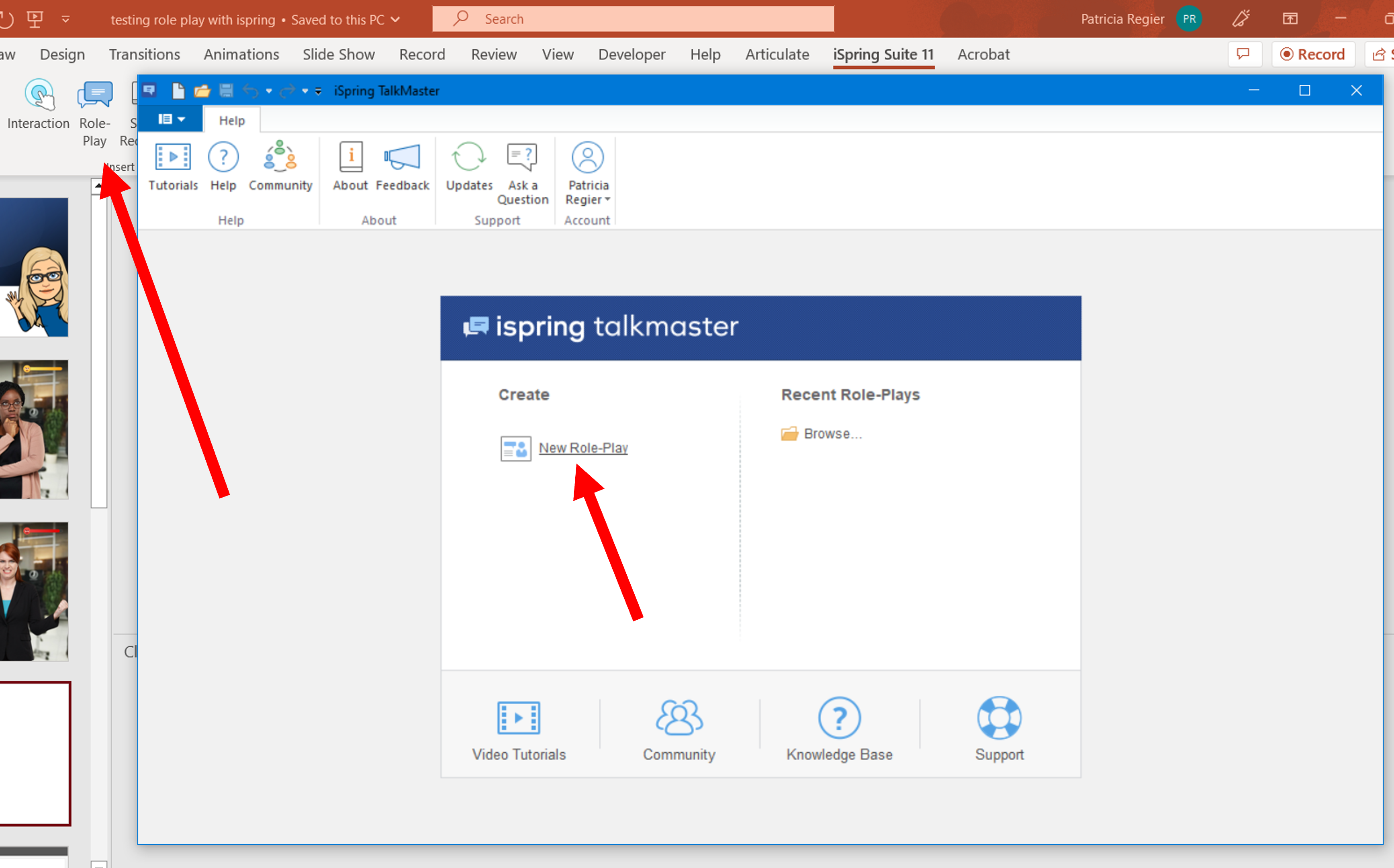
Task: Open Knowledge Base on the start page
Action: coord(839,730)
